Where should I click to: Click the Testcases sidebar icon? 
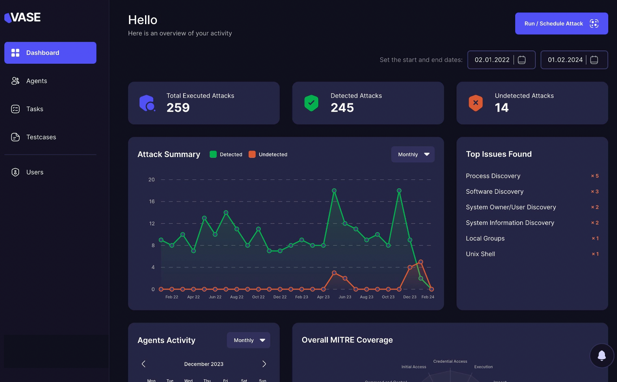click(x=15, y=137)
